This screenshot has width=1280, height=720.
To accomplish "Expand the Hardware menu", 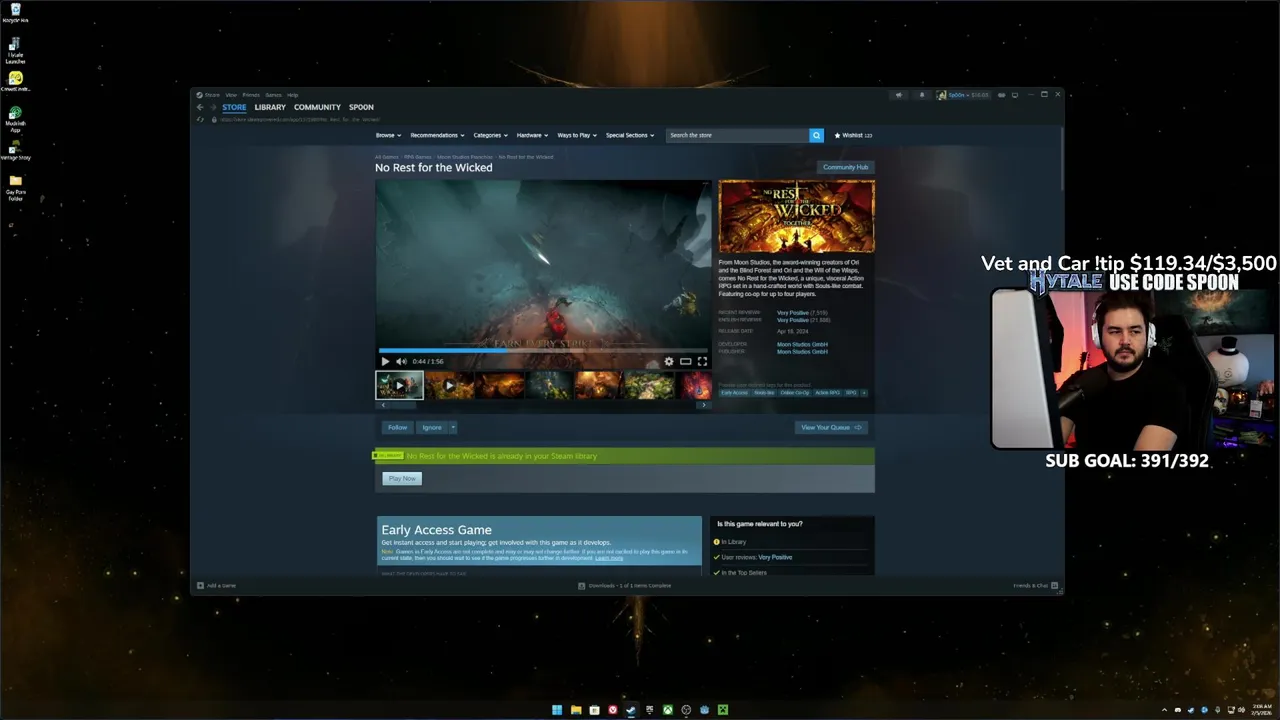I will 532,135.
